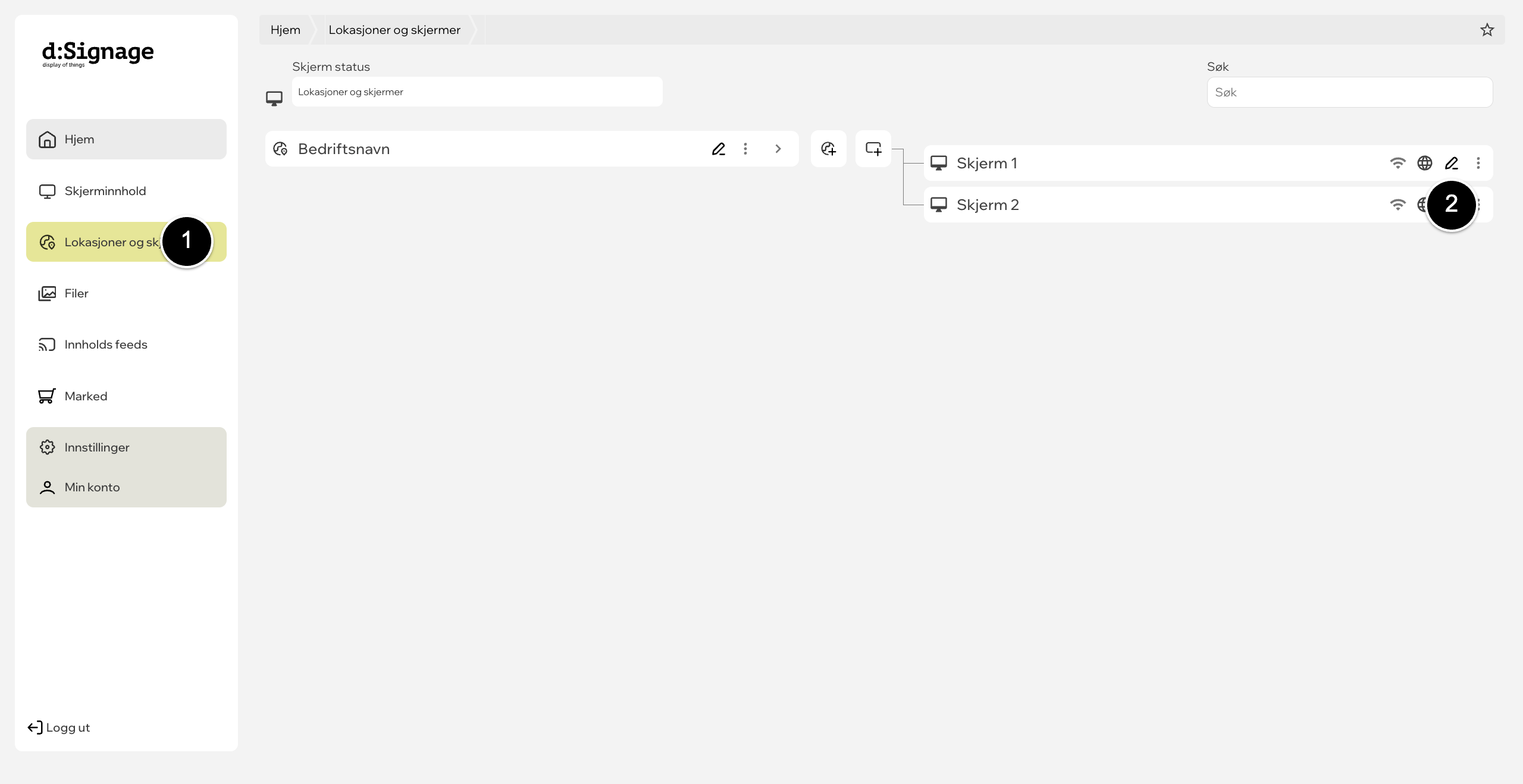Edit Skjerm 1 using the pencil icon

pyautogui.click(x=1452, y=163)
